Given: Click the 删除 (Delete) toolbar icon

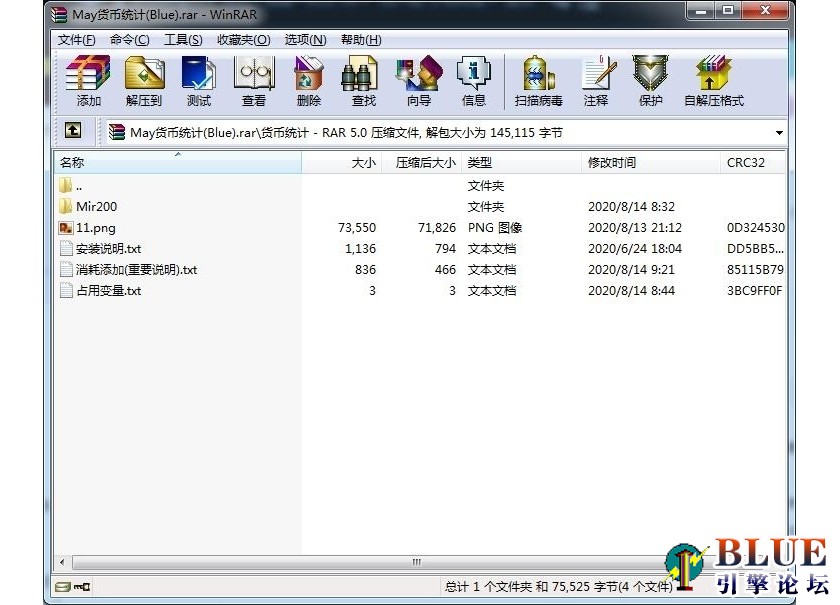Looking at the screenshot, I should (x=308, y=81).
